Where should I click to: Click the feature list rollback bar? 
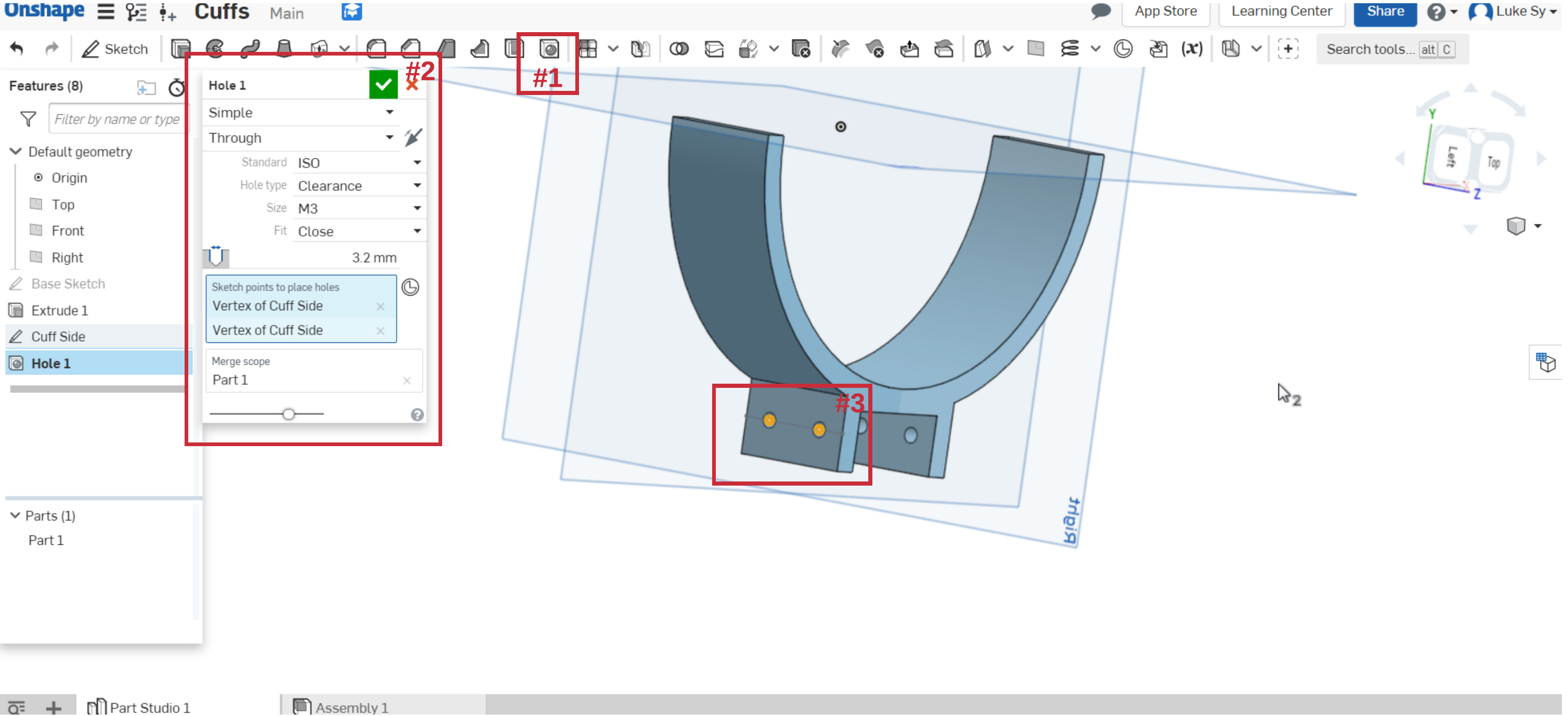[97, 389]
